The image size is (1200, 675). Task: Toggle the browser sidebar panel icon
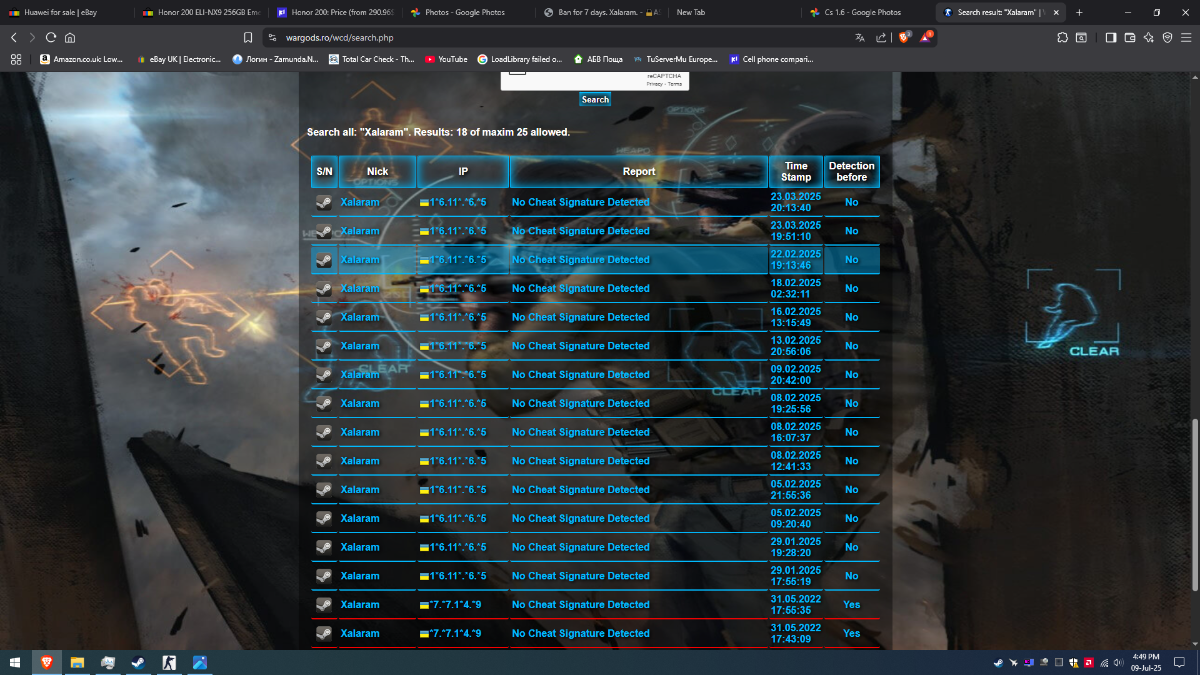tap(1111, 37)
